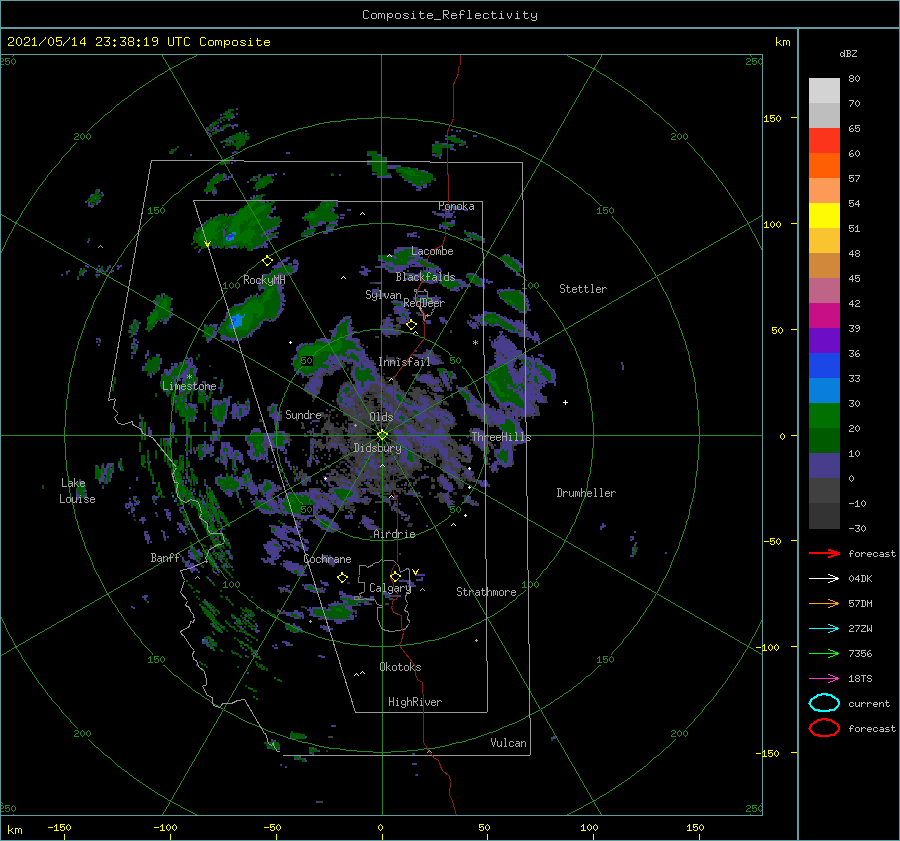Click the 'Lacombe' city label
900x841 pixels.
[x=432, y=251]
